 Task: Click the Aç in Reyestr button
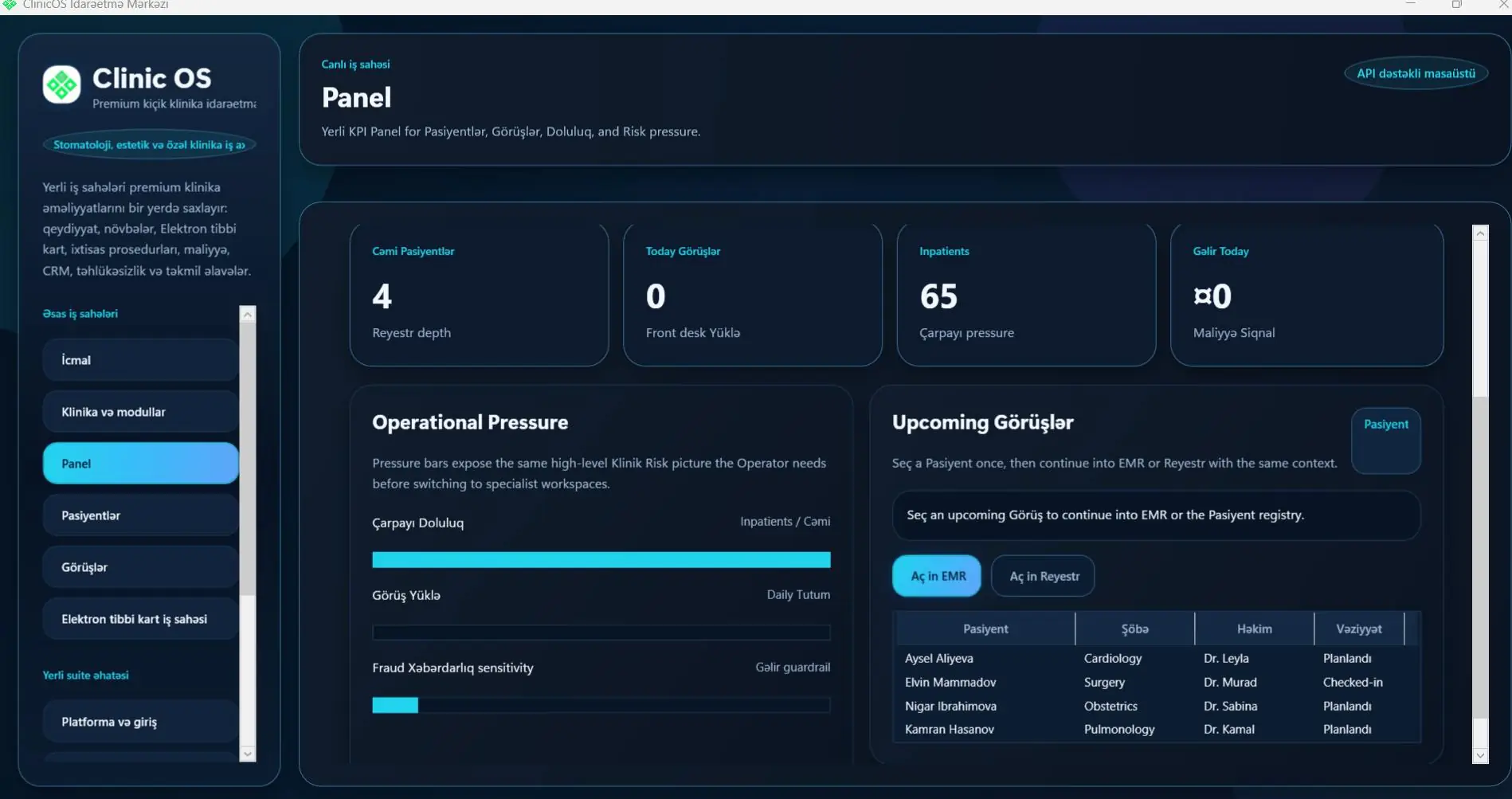point(1043,576)
